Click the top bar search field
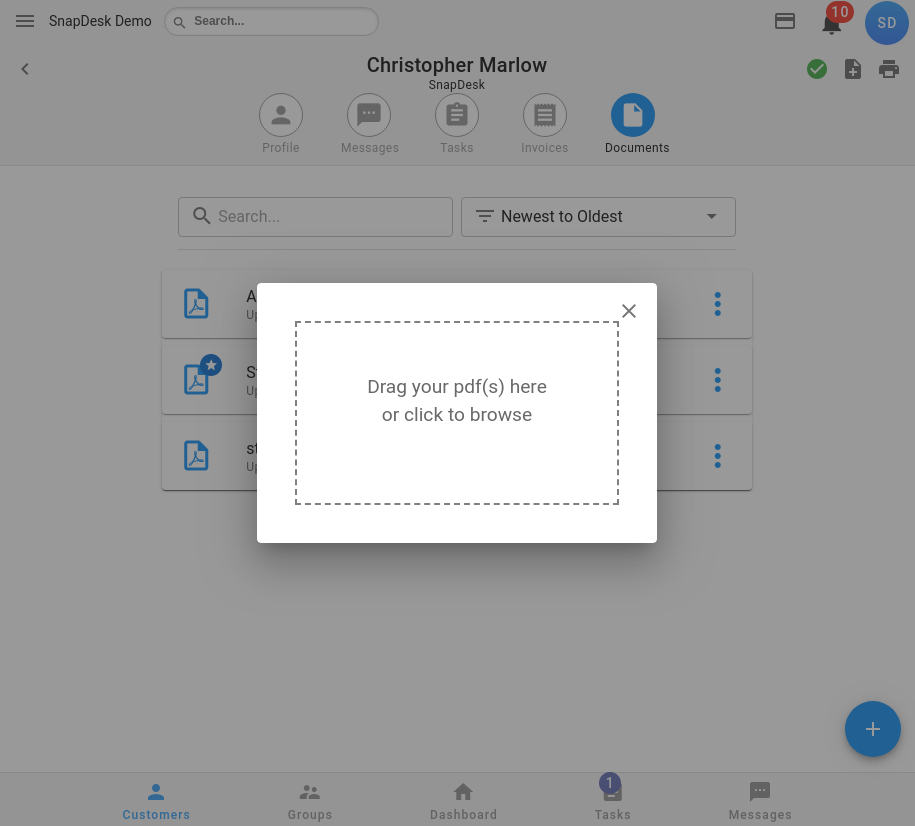The width and height of the screenshot is (915, 826). pos(271,22)
